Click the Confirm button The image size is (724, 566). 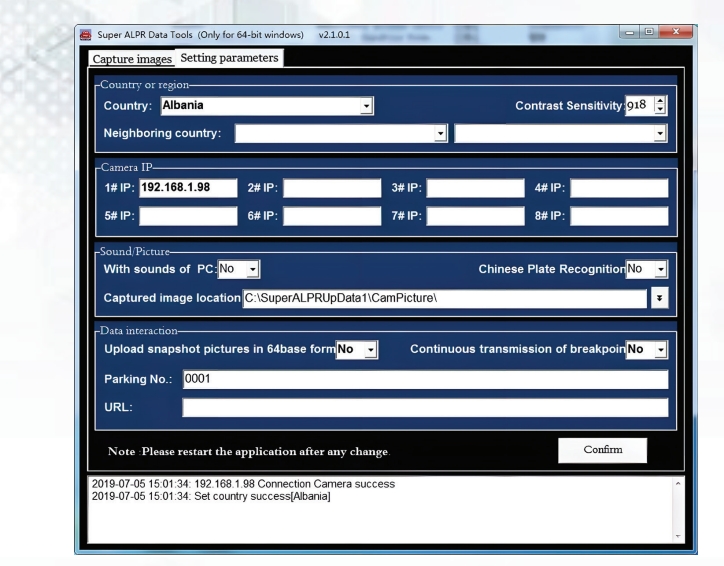click(x=603, y=450)
